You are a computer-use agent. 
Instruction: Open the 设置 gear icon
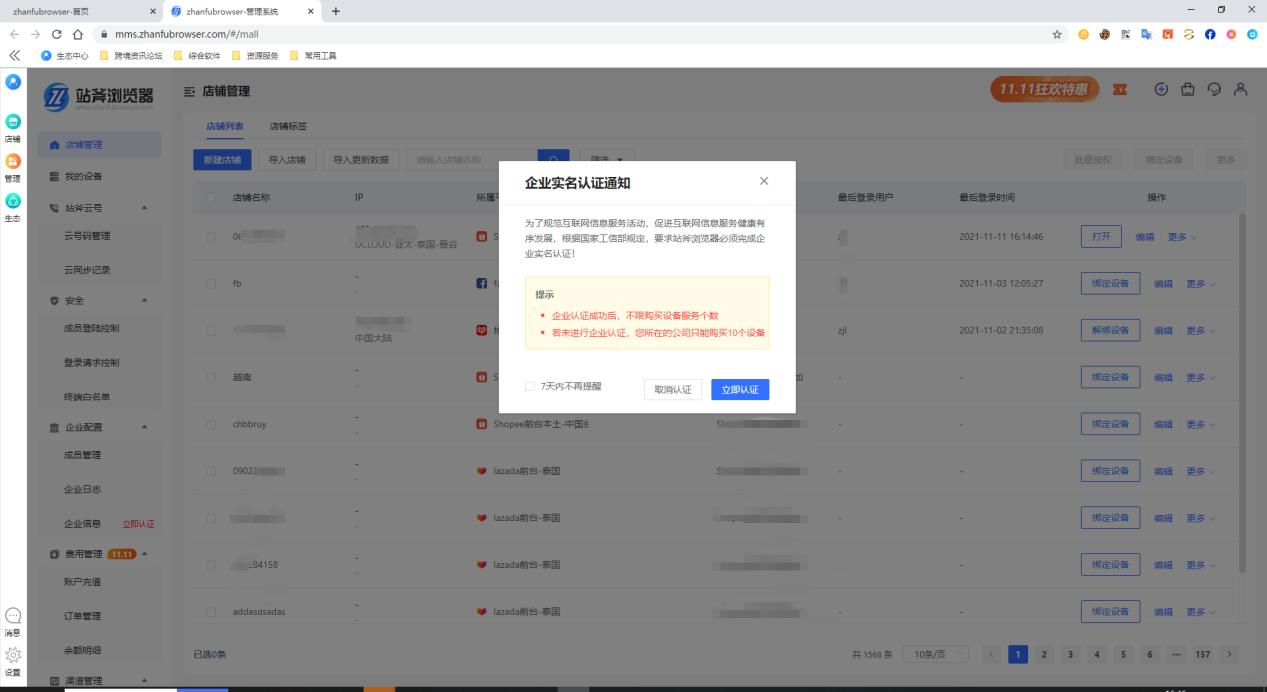pyautogui.click(x=12, y=655)
